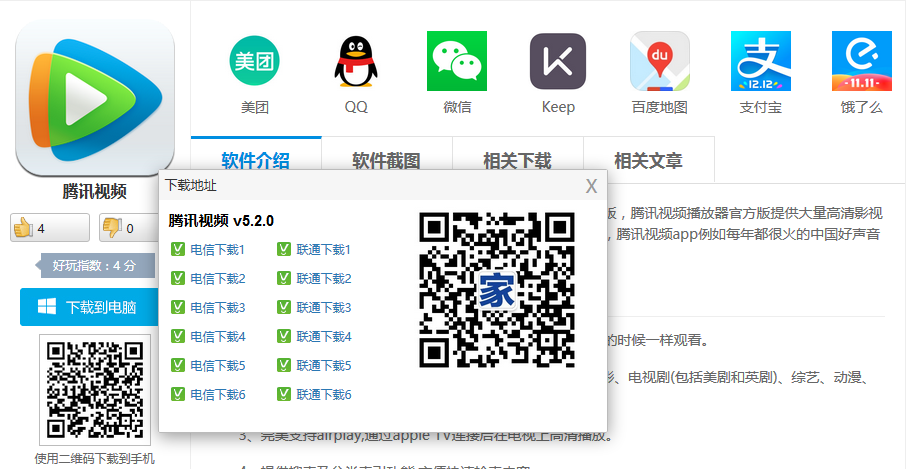The width and height of the screenshot is (906, 469).
Task: Click green shield icon beside 联通下载4
Action: click(x=284, y=336)
